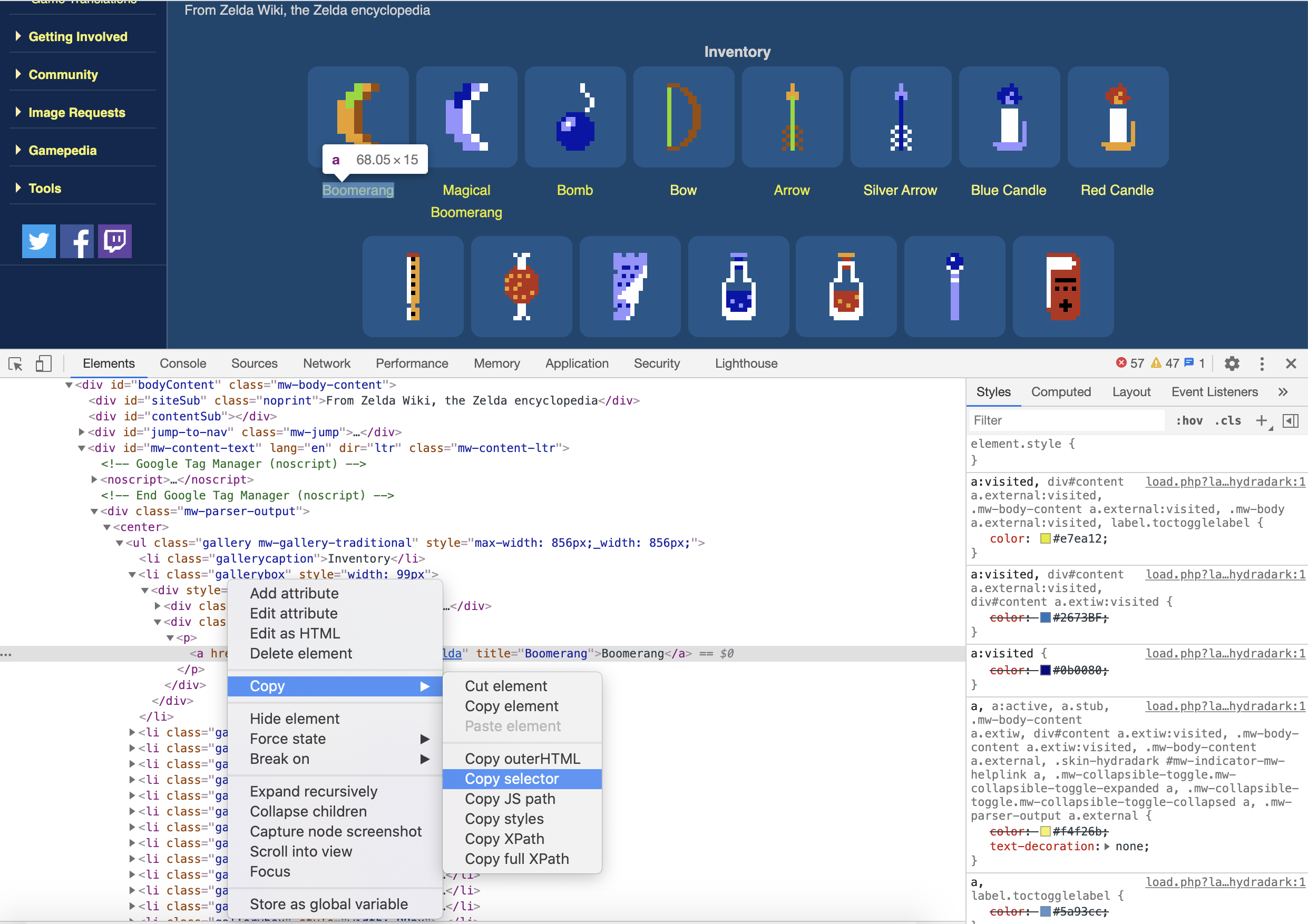Open the DevTools three-dot menu
The image size is (1308, 924).
(1261, 364)
